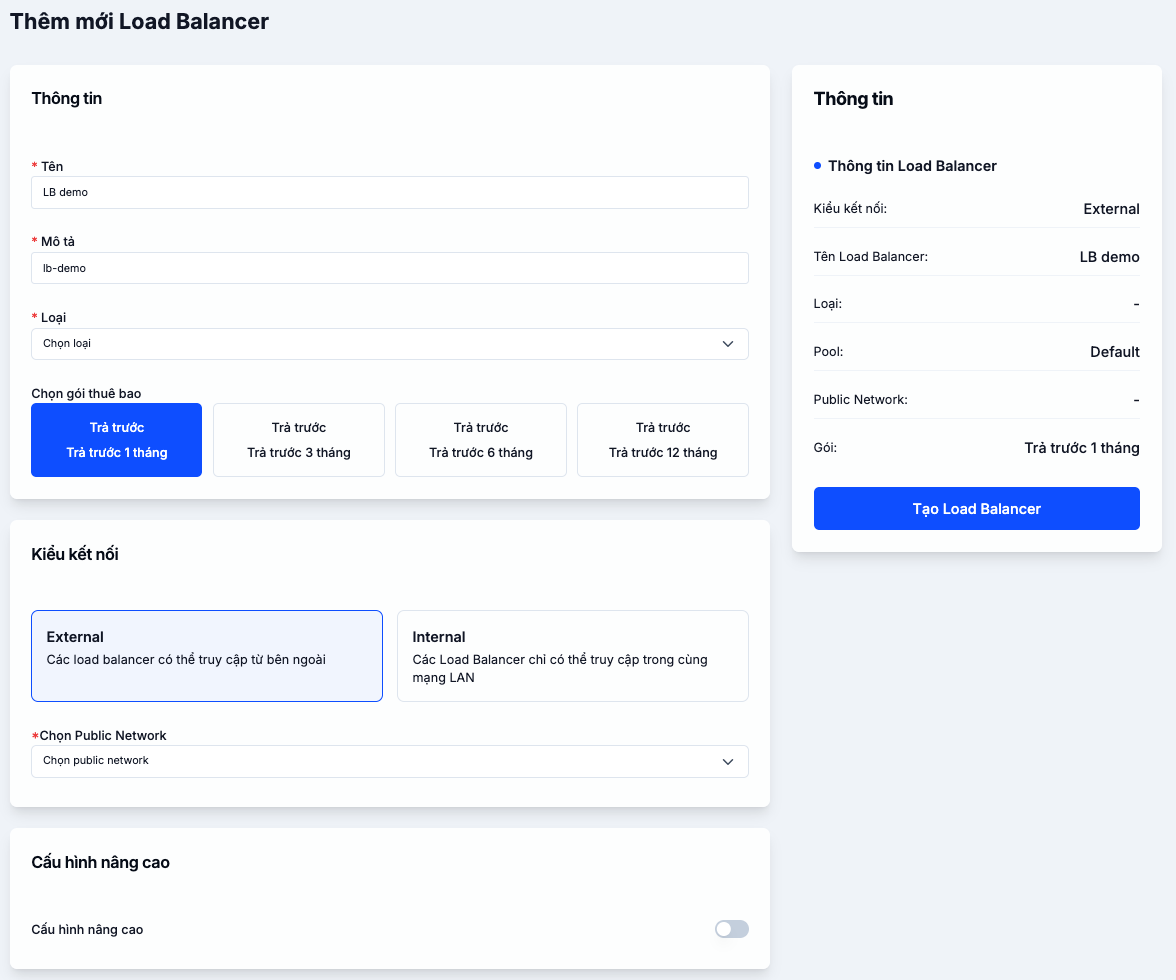Screen dimensions: 1176x980
Task: Click the Tên input field with LB demo
Action: tap(389, 193)
